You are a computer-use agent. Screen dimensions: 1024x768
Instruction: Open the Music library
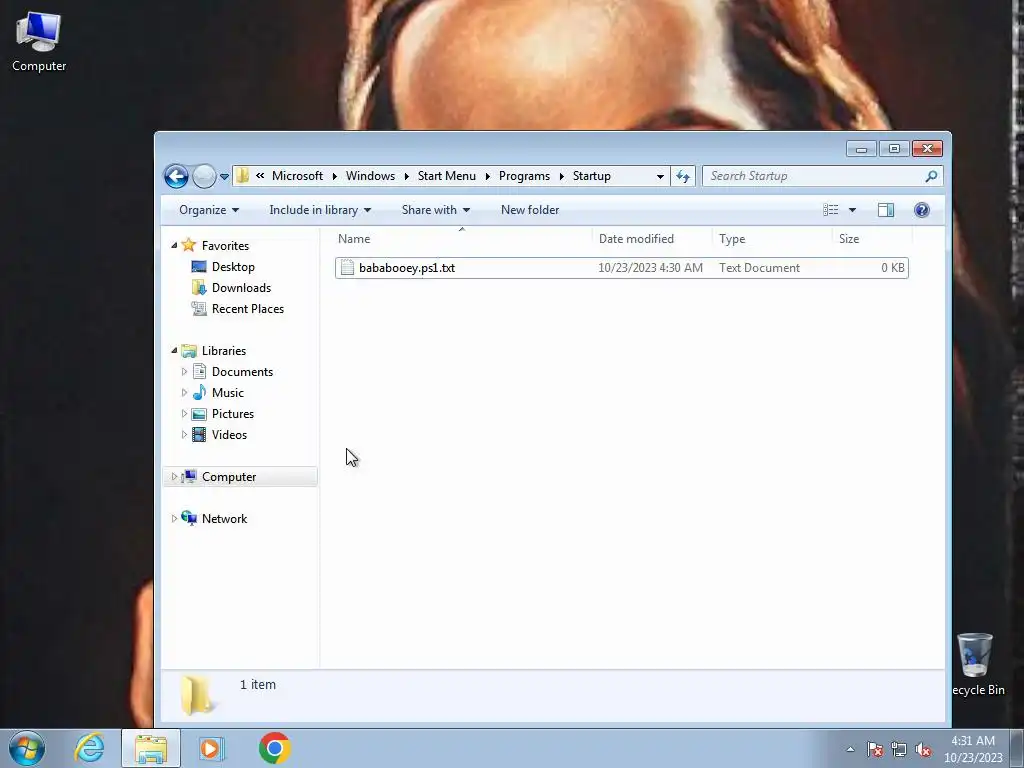[227, 392]
